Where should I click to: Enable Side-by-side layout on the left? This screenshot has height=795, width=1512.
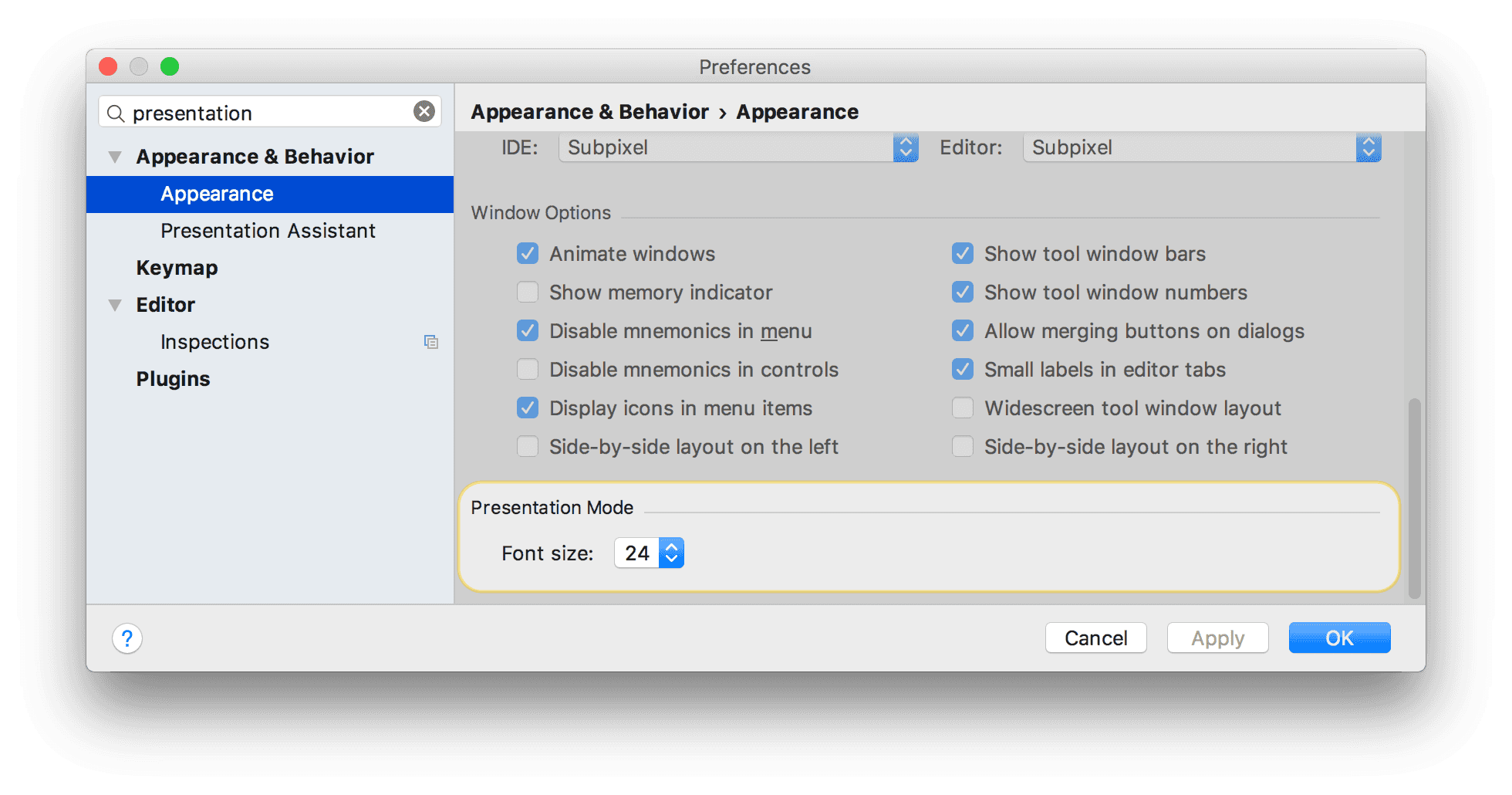(528, 447)
